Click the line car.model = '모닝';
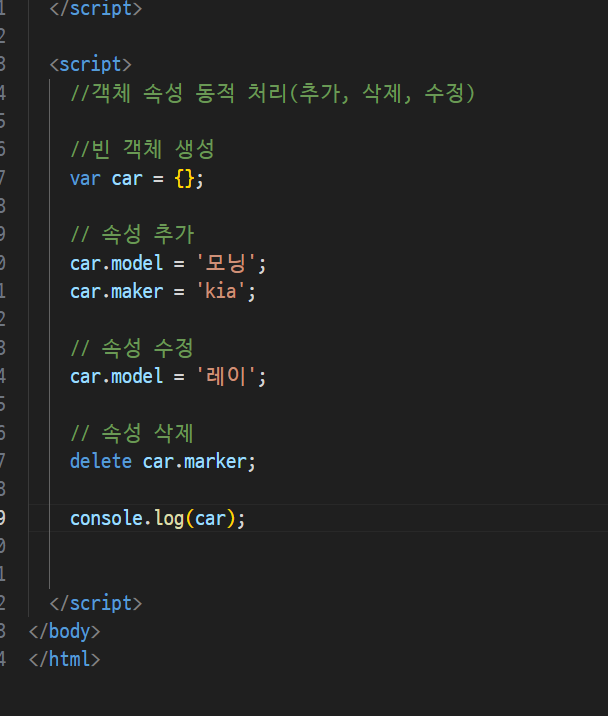Image resolution: width=608 pixels, height=716 pixels. pyautogui.click(x=168, y=263)
